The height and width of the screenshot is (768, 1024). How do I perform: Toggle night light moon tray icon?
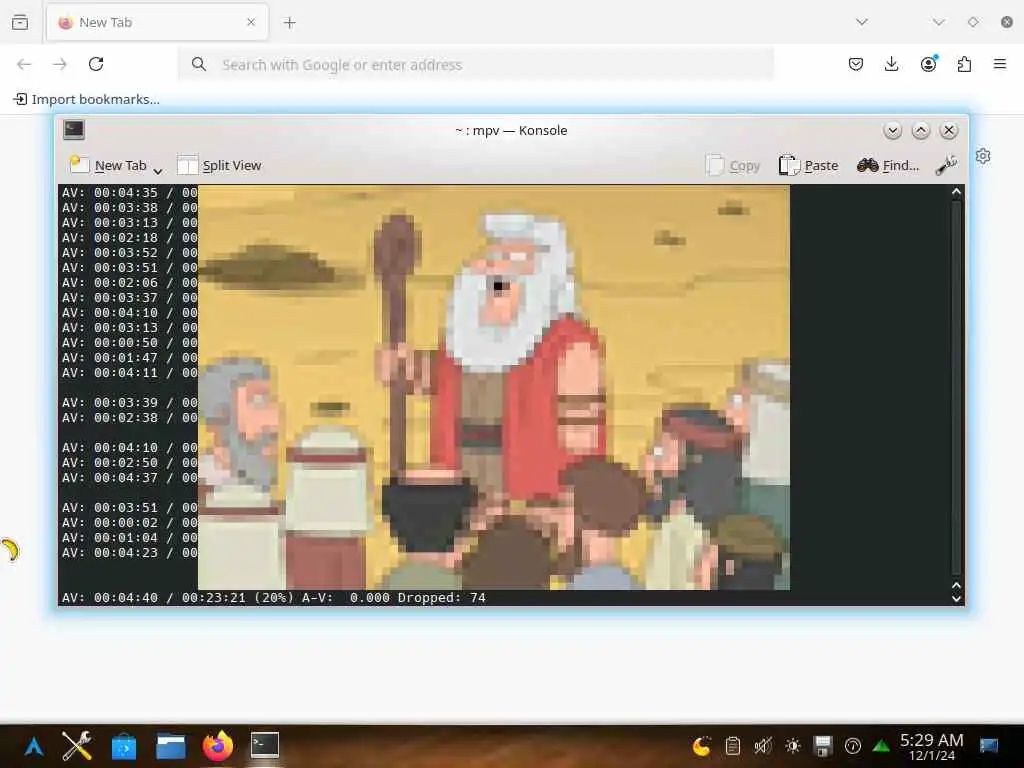click(701, 746)
